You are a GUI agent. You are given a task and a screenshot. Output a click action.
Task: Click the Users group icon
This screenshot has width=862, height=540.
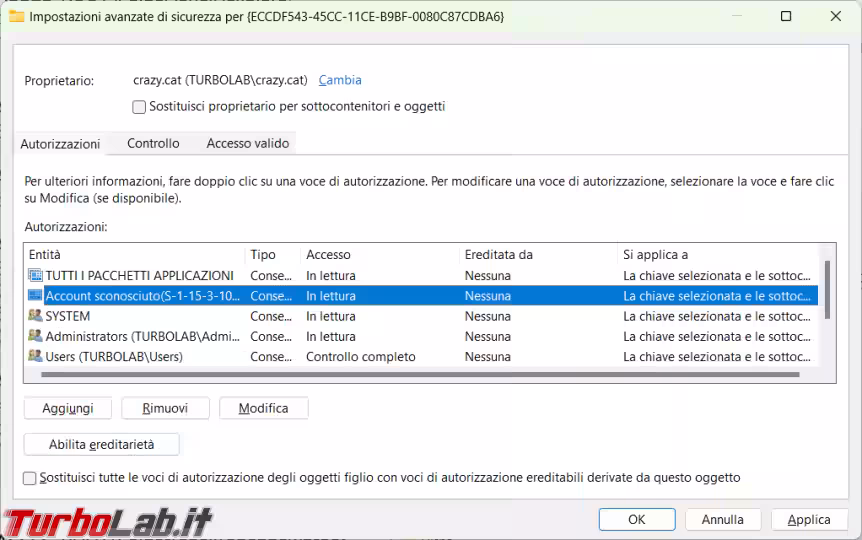(35, 357)
